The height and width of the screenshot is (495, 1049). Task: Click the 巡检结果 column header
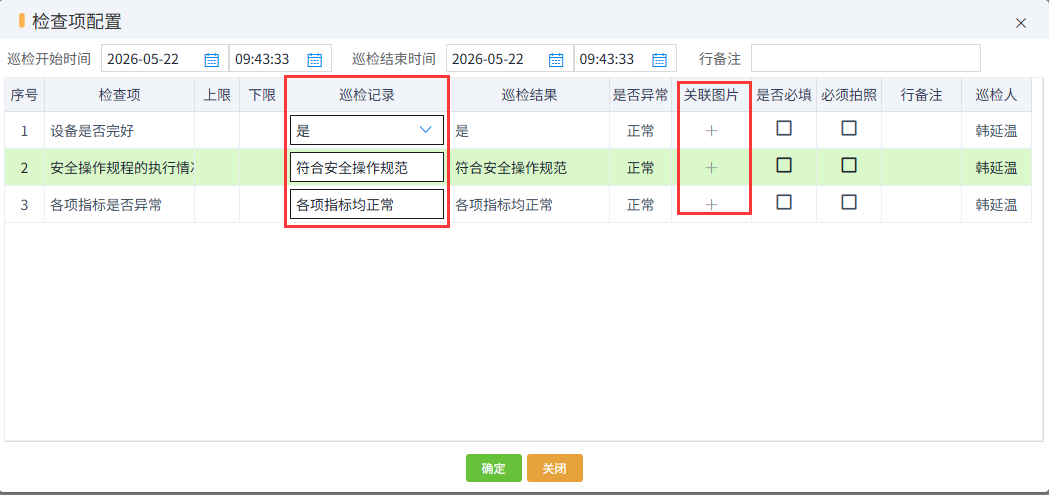pyautogui.click(x=529, y=95)
